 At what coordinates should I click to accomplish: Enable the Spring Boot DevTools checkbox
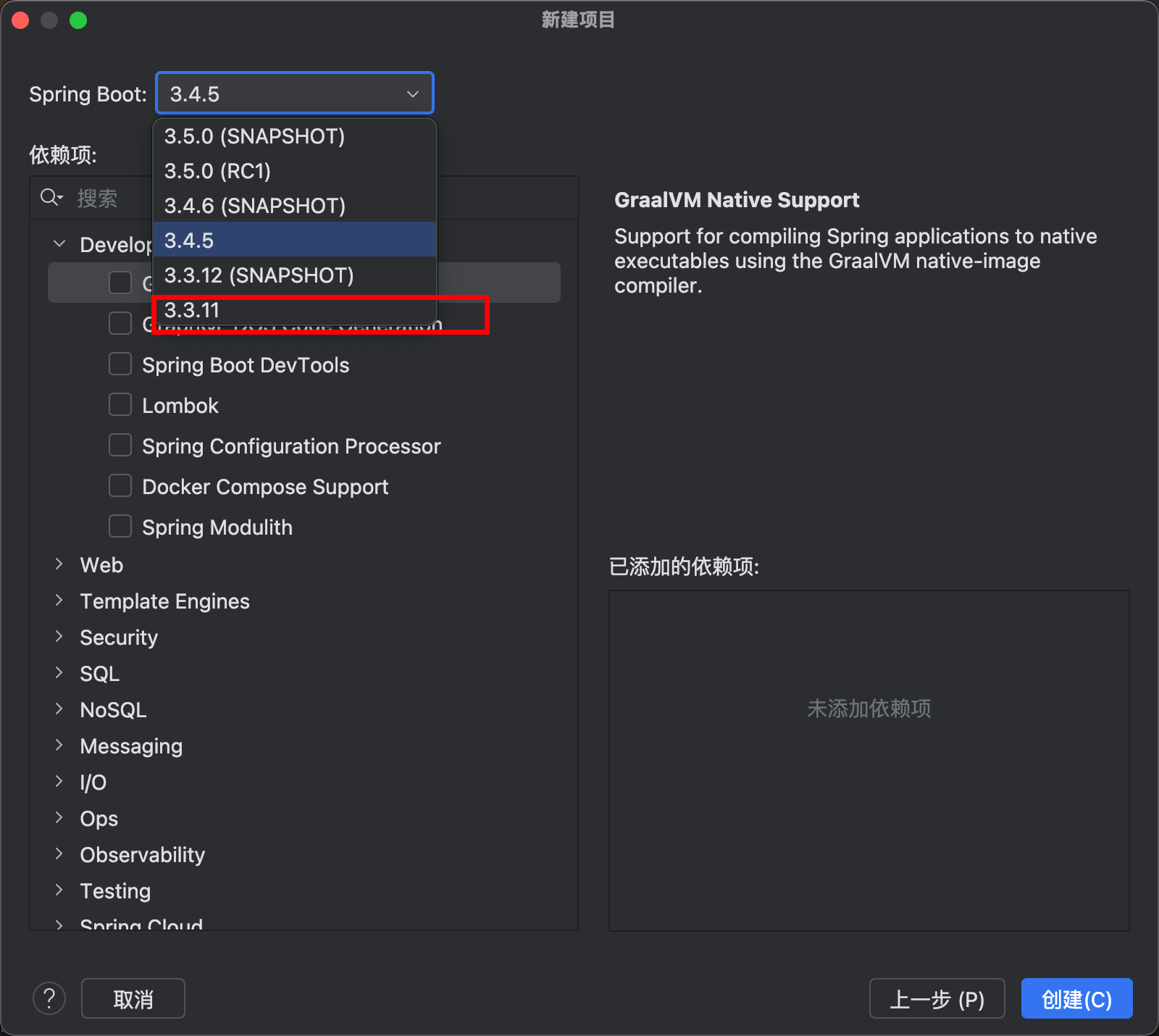[x=120, y=364]
